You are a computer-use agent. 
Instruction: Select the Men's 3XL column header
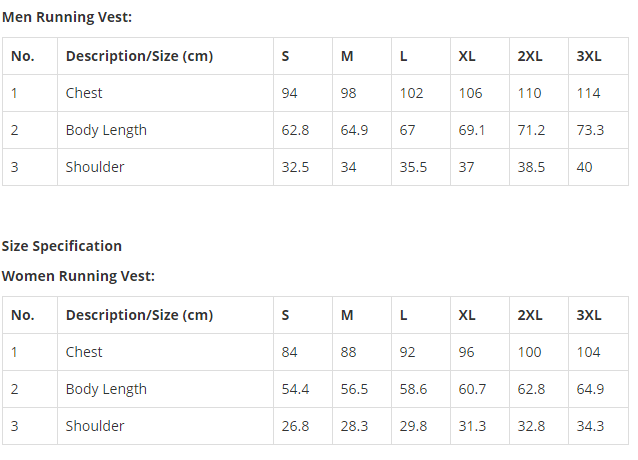click(589, 56)
